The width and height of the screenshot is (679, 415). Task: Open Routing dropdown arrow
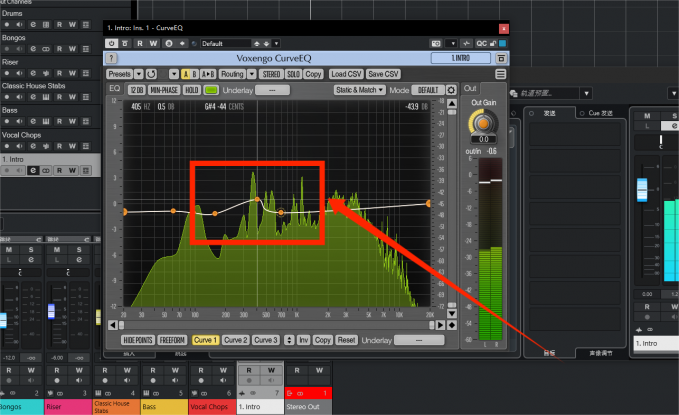point(252,74)
